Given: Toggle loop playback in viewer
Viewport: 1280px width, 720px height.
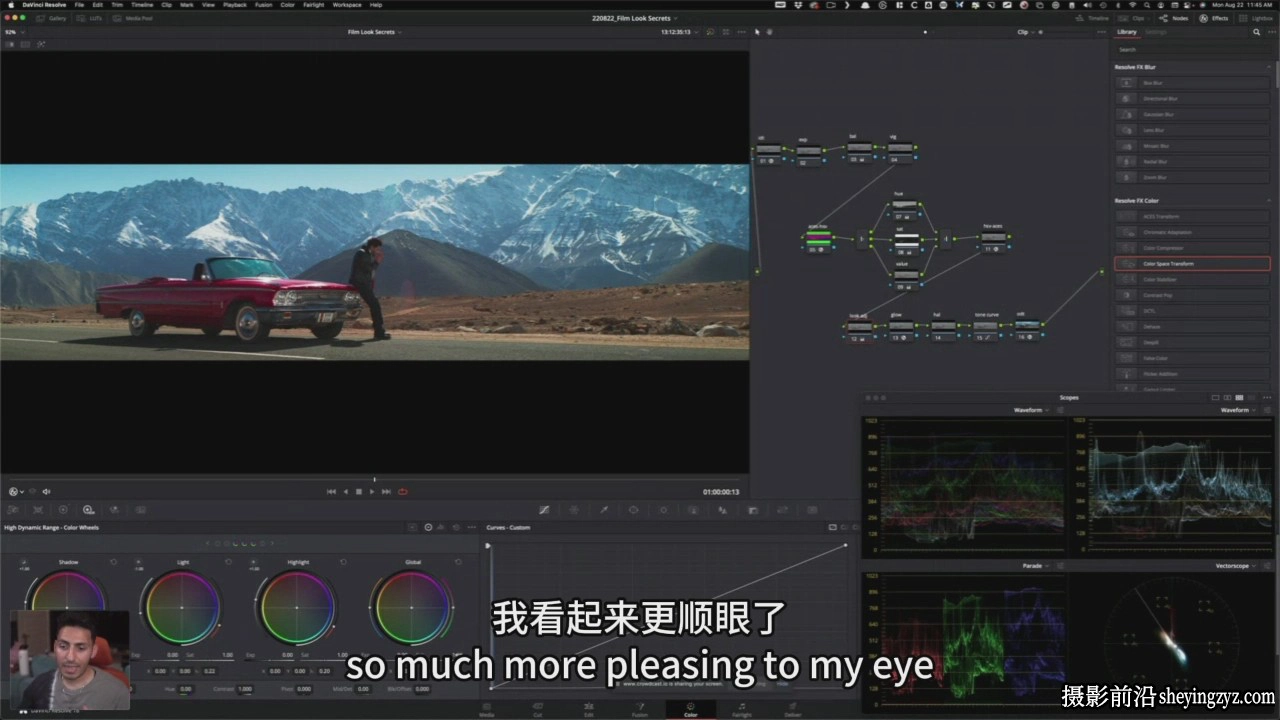Looking at the screenshot, I should pyautogui.click(x=403, y=491).
